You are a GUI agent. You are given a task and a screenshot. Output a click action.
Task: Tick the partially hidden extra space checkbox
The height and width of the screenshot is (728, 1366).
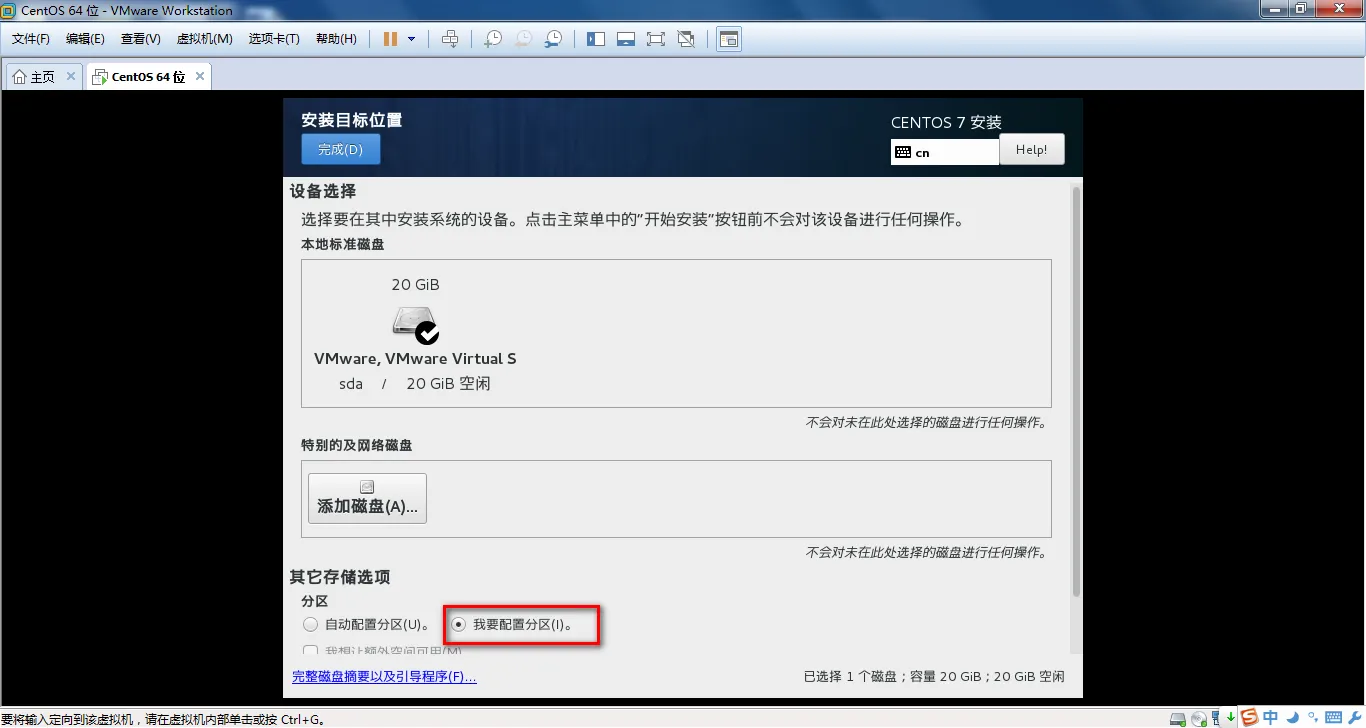[310, 652]
